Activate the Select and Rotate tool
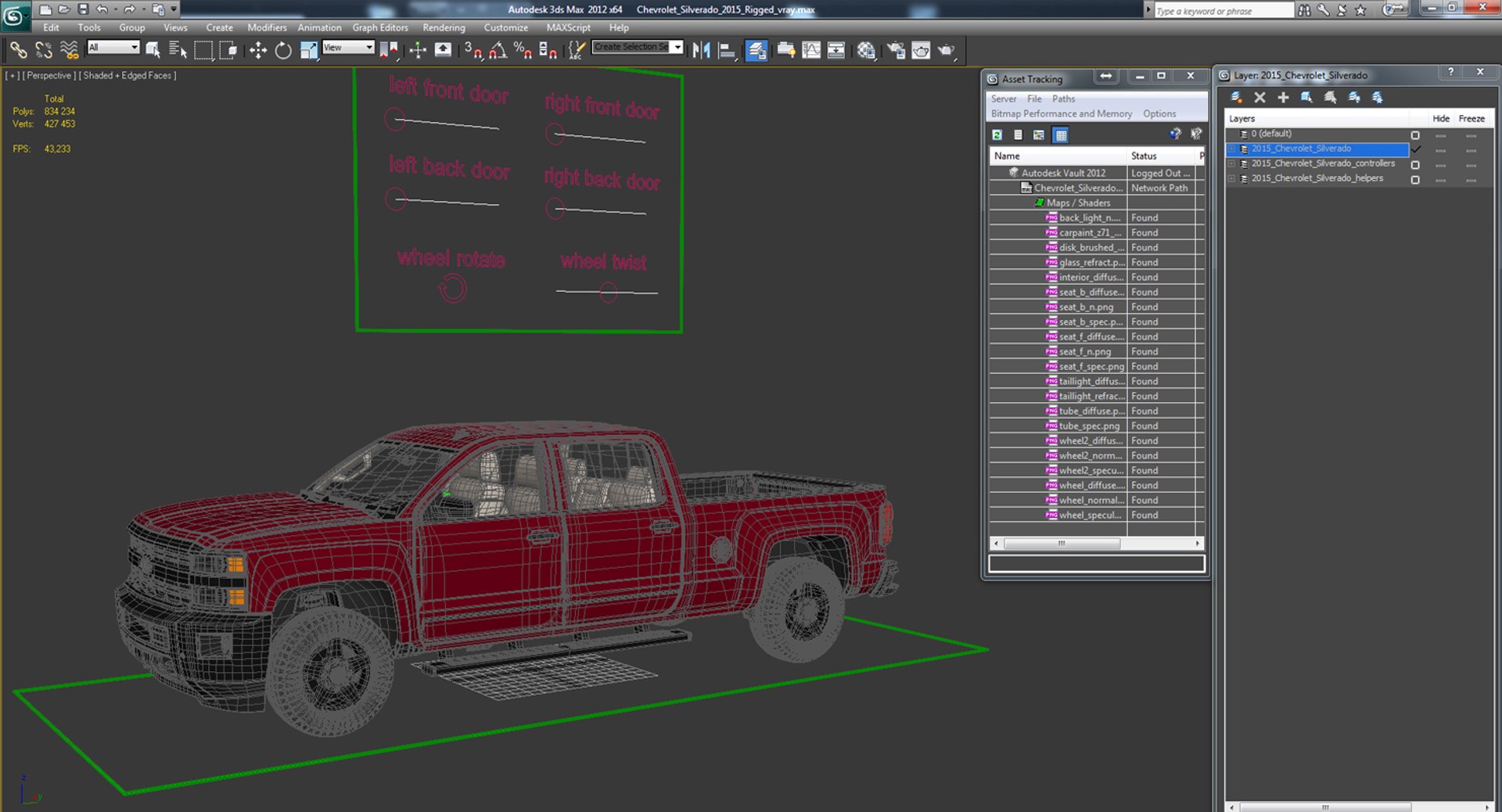This screenshot has width=1502, height=812. tap(283, 51)
